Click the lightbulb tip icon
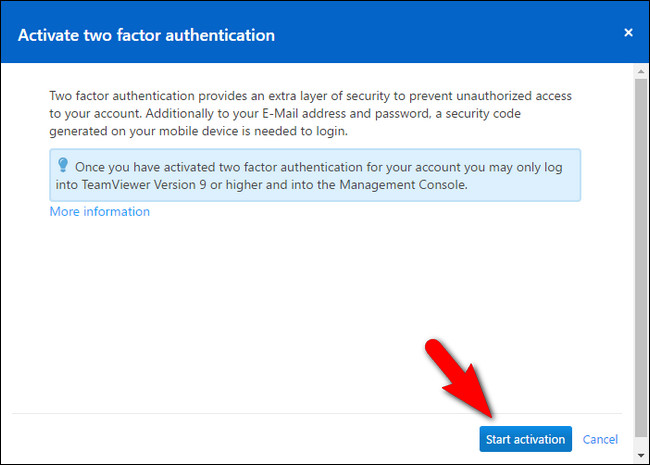The width and height of the screenshot is (650, 465). point(62,165)
